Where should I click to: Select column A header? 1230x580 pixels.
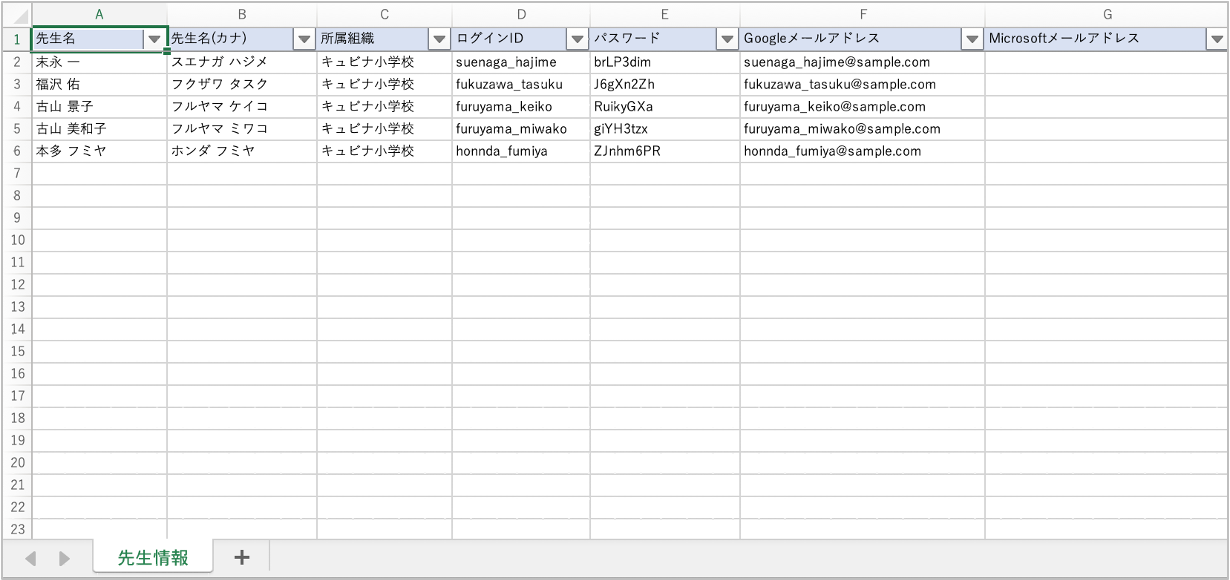tap(99, 14)
